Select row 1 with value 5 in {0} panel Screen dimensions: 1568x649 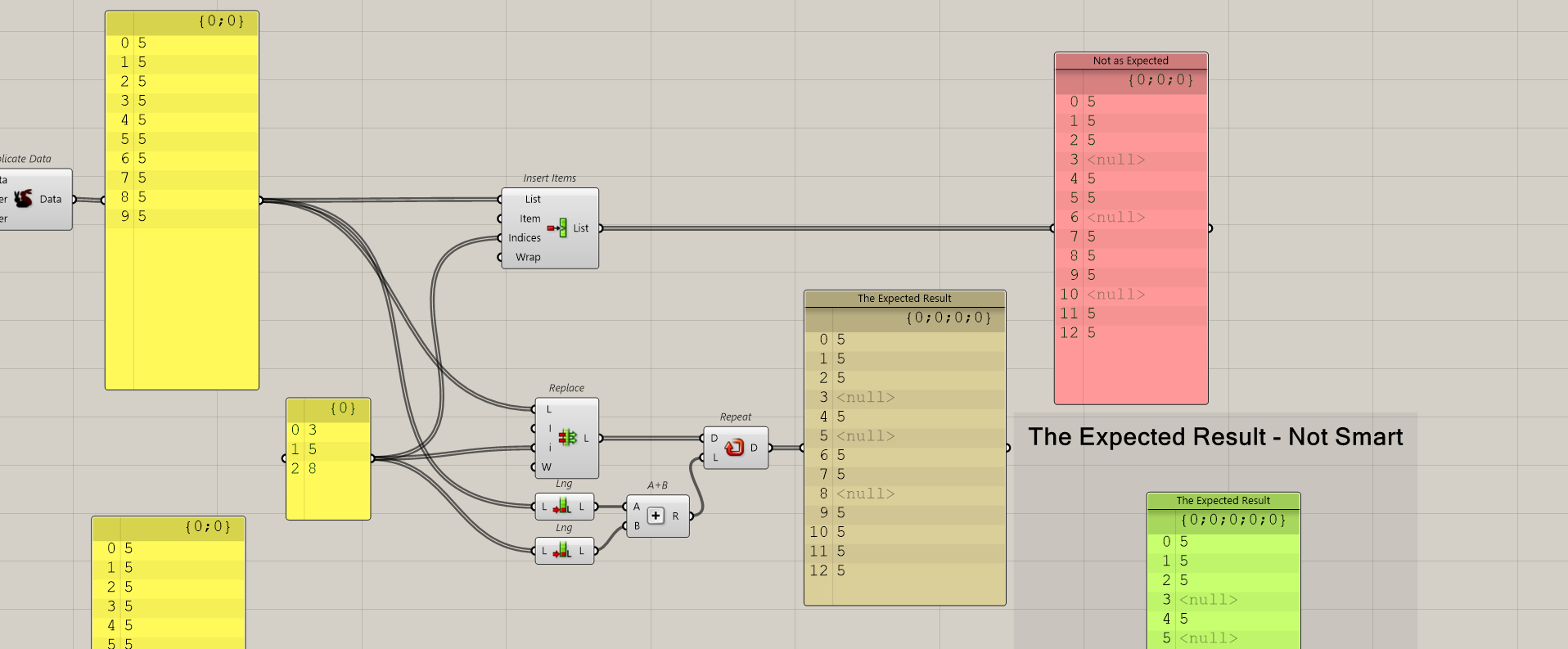(x=328, y=449)
